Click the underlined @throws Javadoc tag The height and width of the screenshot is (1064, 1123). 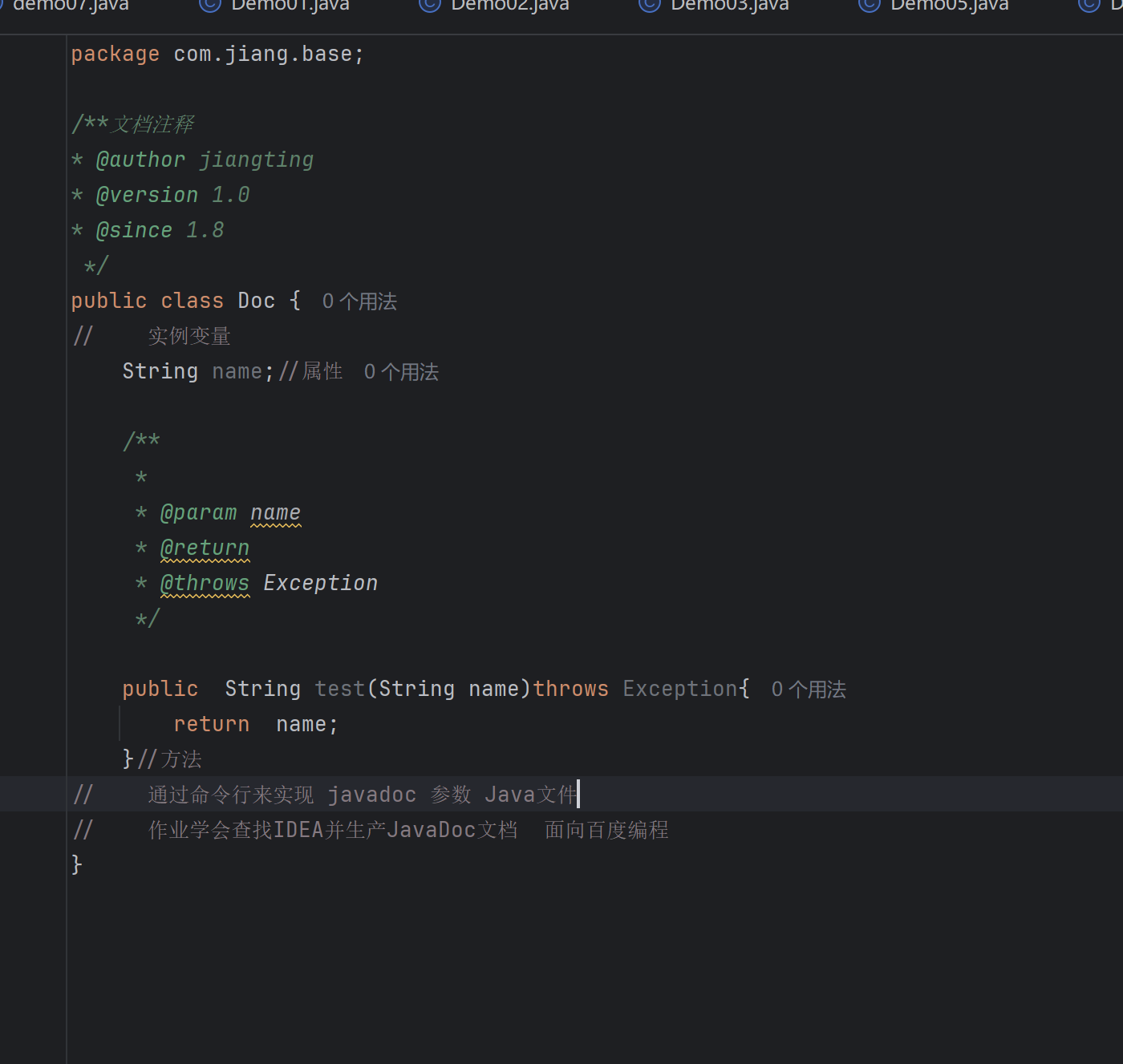(205, 584)
